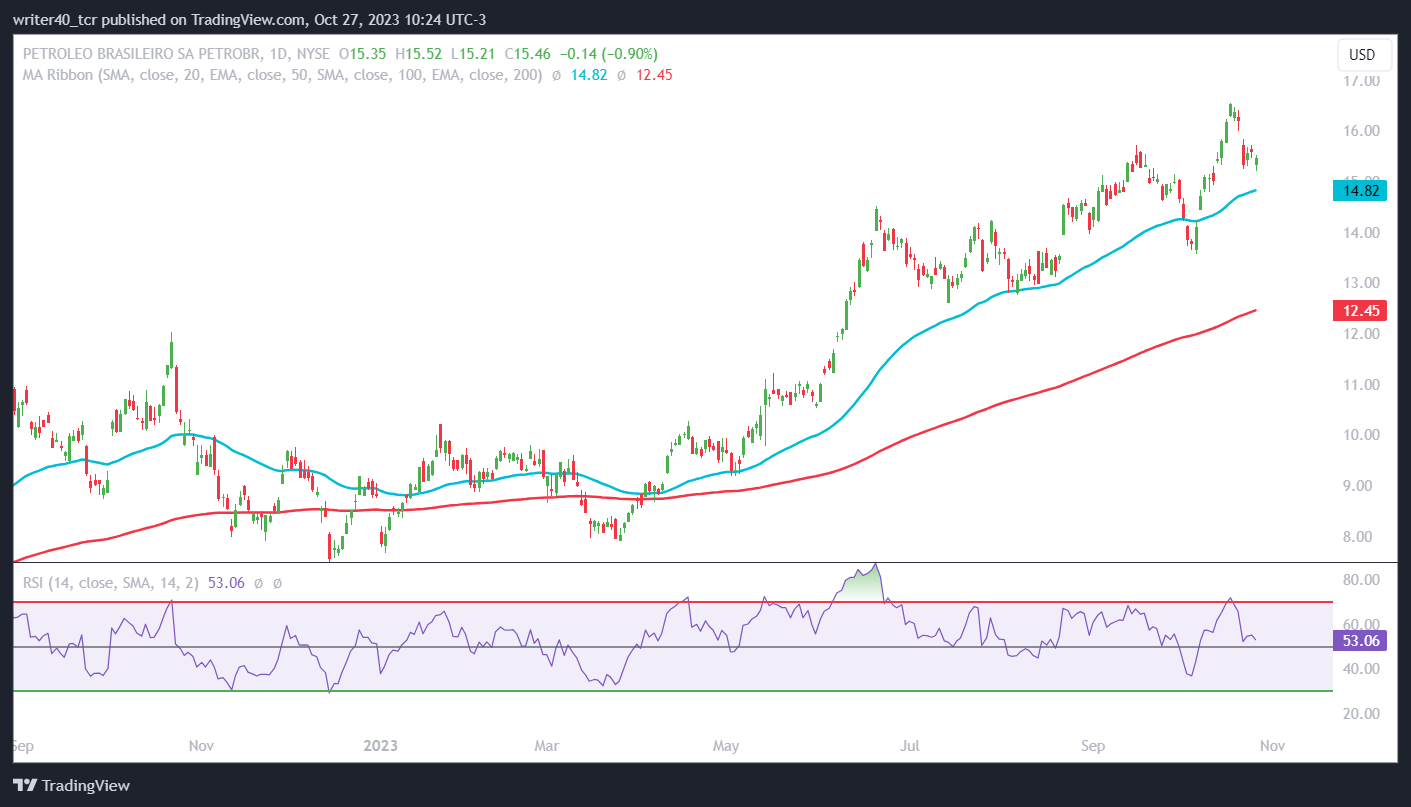Viewport: 1411px width, 807px height.
Task: Click the 13.00 price axis label
Action: click(x=1362, y=283)
